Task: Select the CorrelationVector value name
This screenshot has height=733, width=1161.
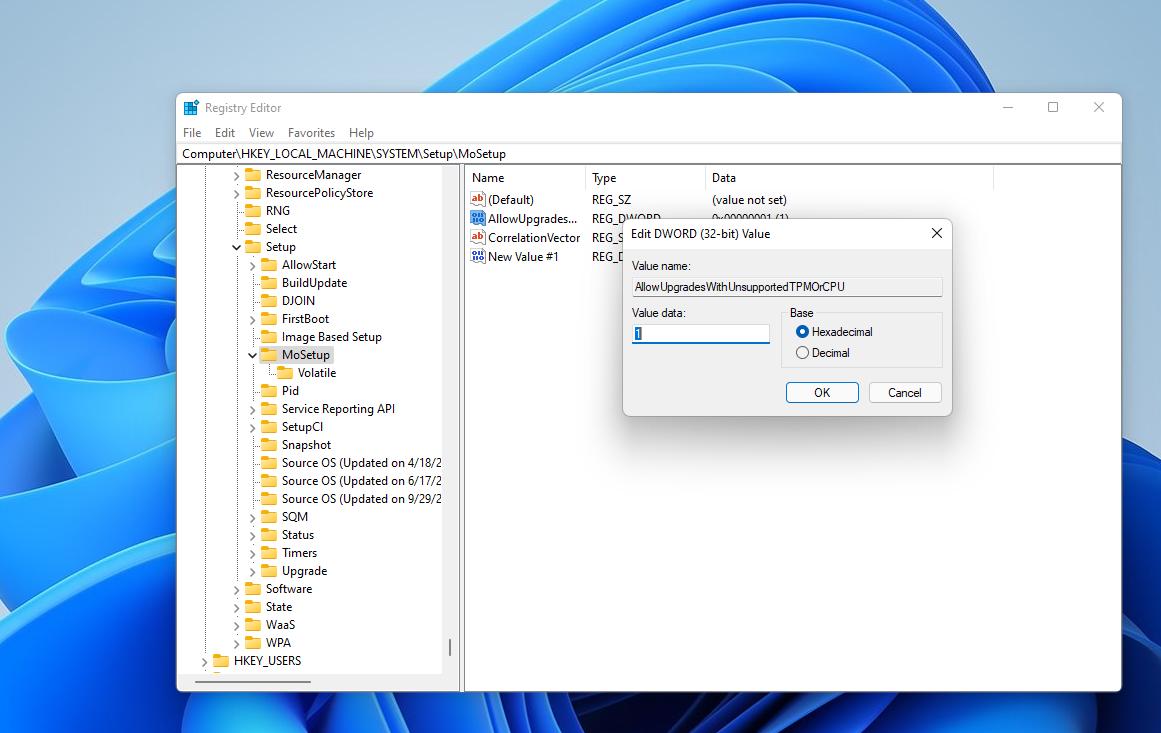Action: [534, 238]
